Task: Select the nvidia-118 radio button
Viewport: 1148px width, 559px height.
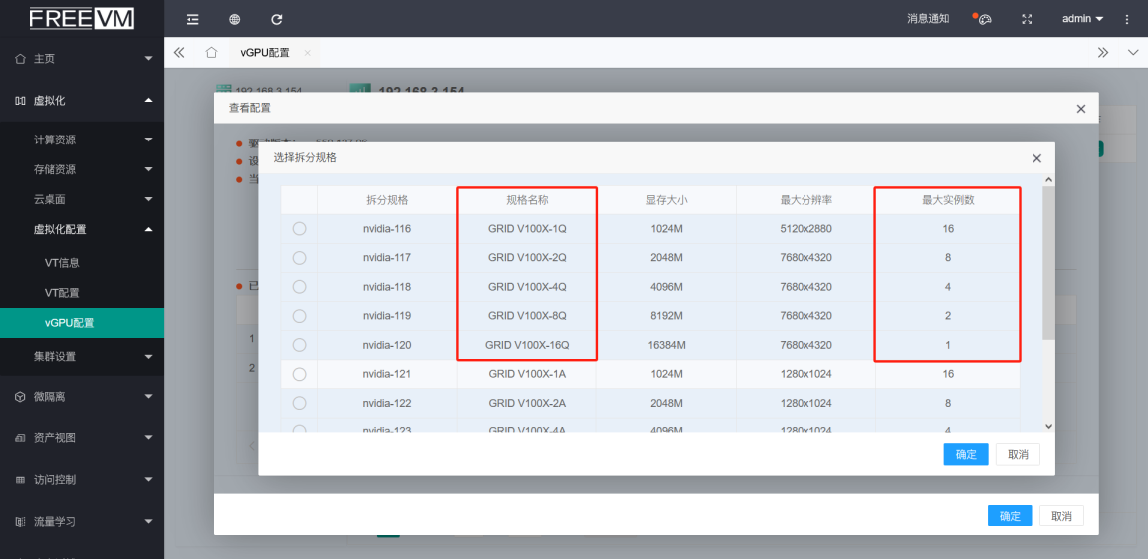Action: (299, 287)
